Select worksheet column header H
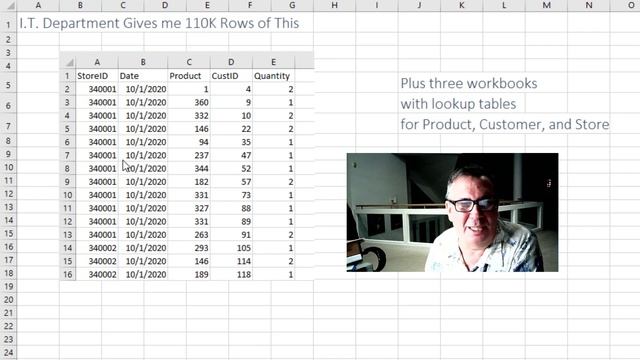Image resolution: width=640 pixels, height=360 pixels. pos(335,5)
